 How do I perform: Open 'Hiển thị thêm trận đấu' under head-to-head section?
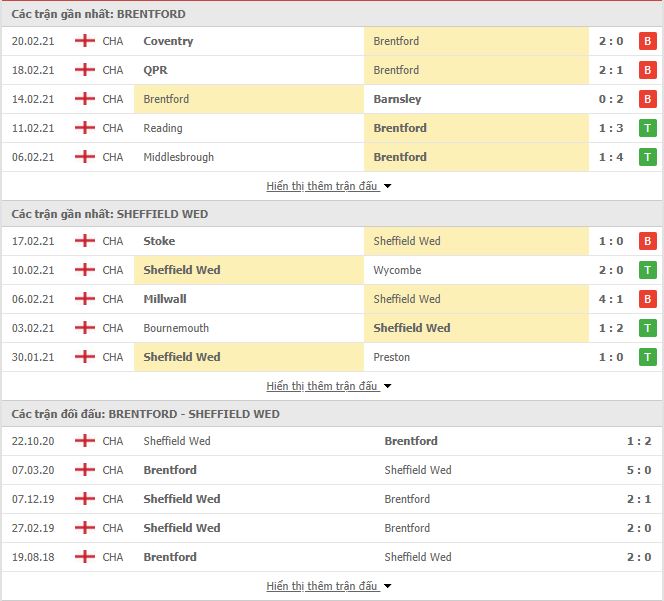click(x=322, y=586)
